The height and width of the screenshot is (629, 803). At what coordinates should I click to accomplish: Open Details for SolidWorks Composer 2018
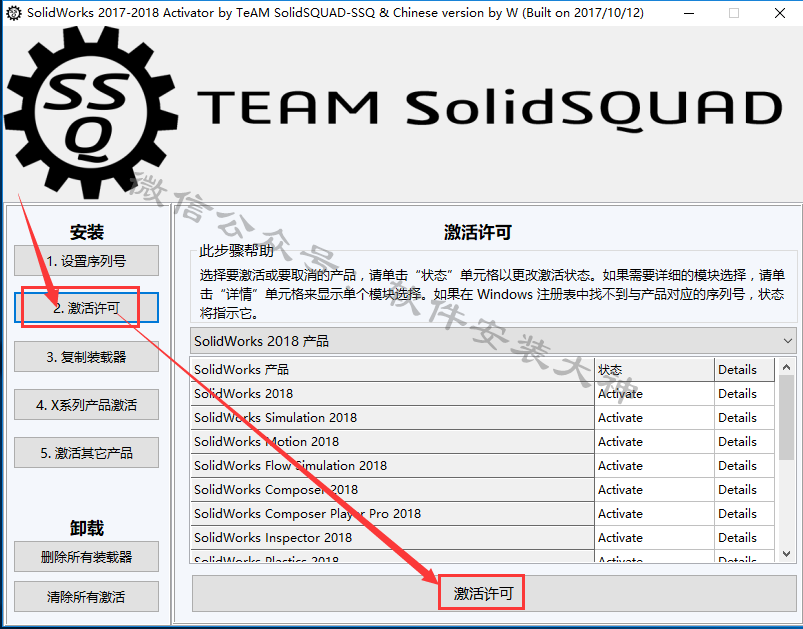coord(745,490)
